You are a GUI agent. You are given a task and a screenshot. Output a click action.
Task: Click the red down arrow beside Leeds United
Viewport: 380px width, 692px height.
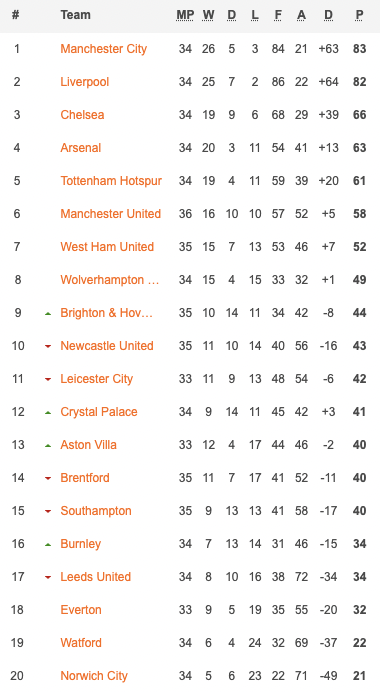tap(48, 577)
